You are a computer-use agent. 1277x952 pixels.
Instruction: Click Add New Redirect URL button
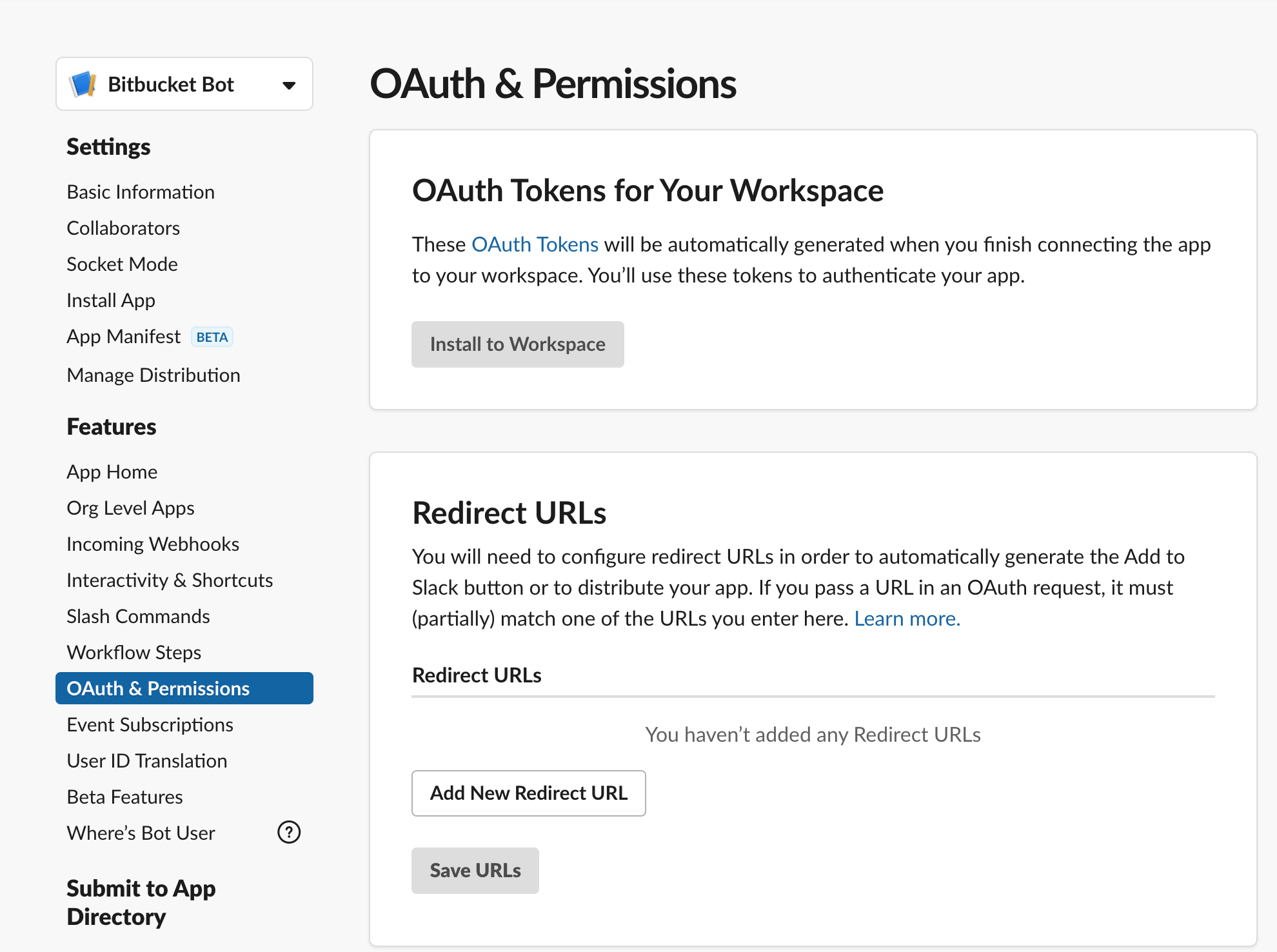[528, 793]
